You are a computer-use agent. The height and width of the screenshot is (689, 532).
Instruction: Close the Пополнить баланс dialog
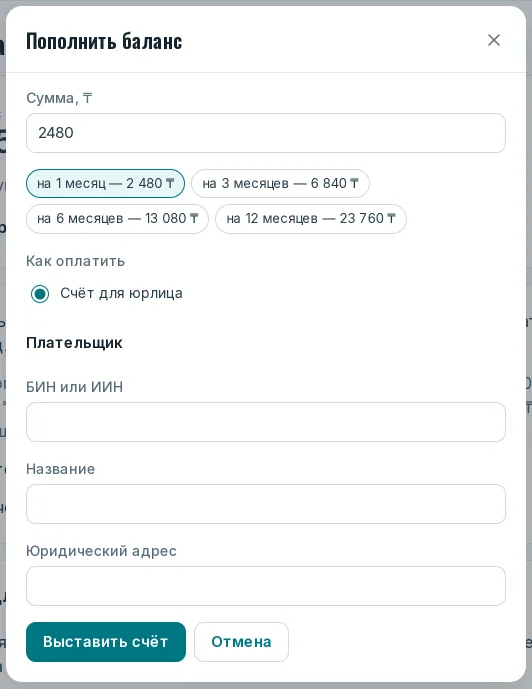[494, 40]
